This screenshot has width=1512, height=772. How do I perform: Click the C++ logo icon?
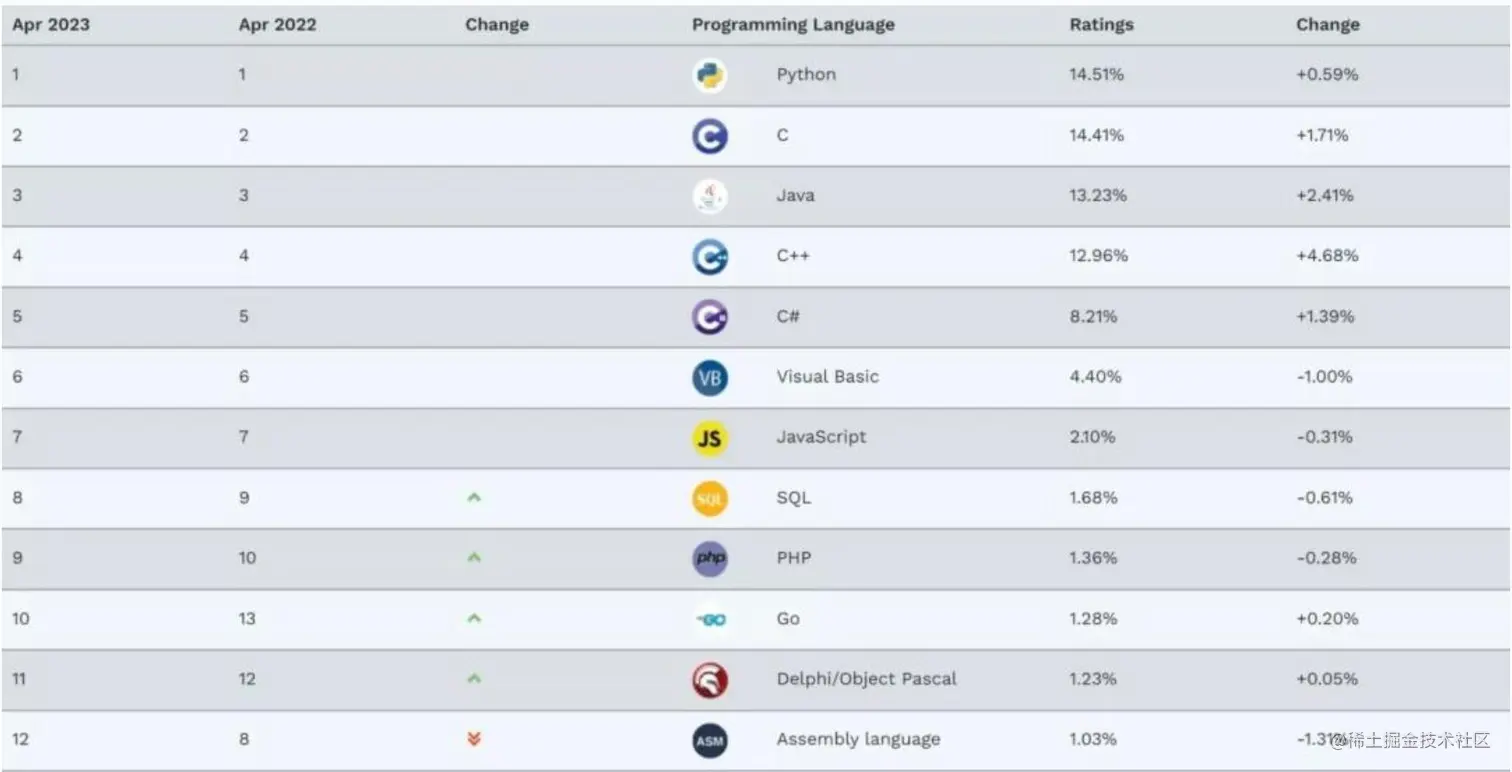coord(710,257)
